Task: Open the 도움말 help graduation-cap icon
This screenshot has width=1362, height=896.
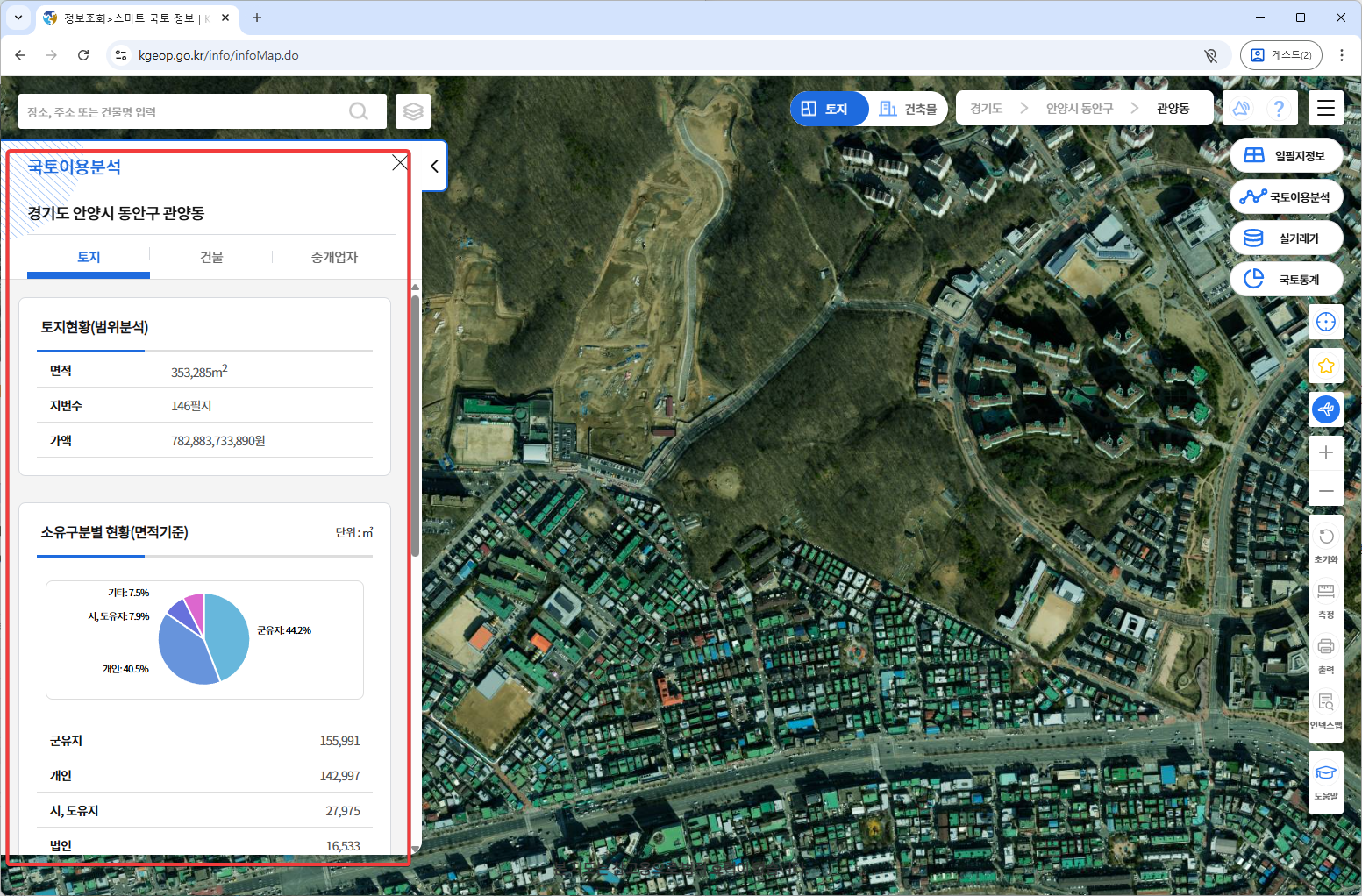Action: [x=1325, y=781]
